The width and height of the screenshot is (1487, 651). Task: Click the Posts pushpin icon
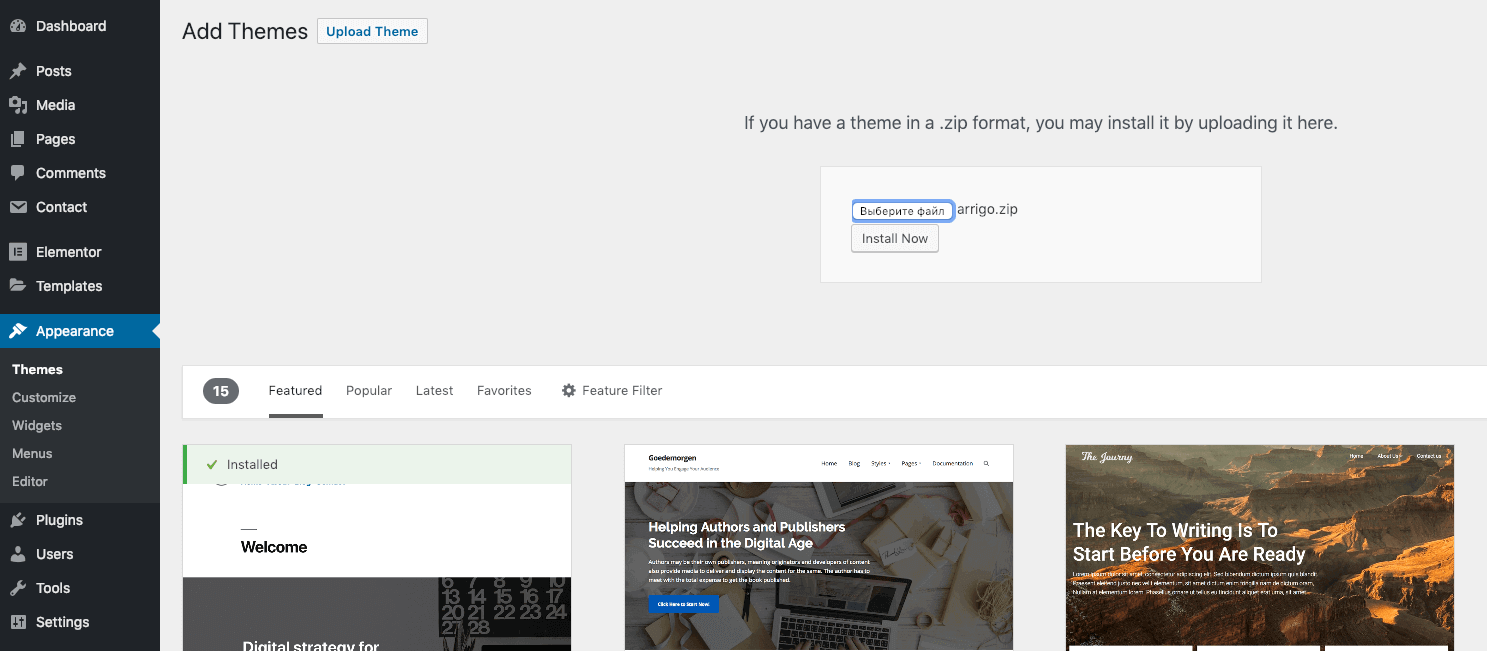(18, 71)
